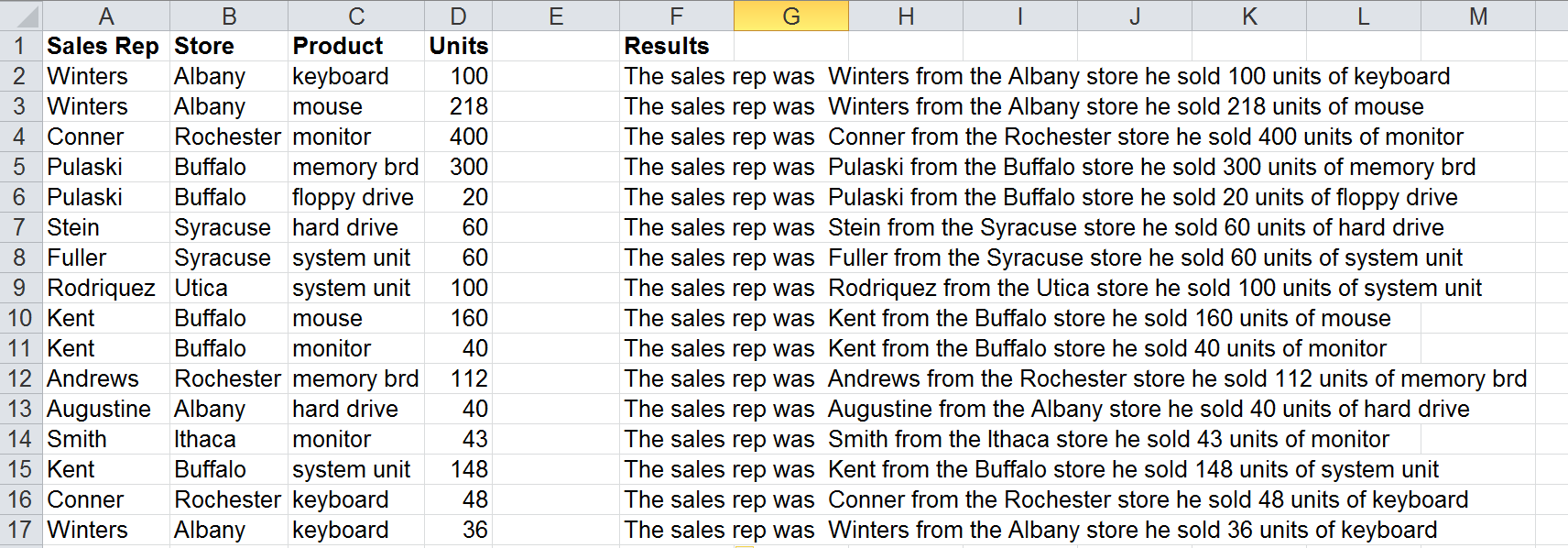Select the Units header cell
Image resolution: width=1568 pixels, height=548 pixels.
[459, 46]
